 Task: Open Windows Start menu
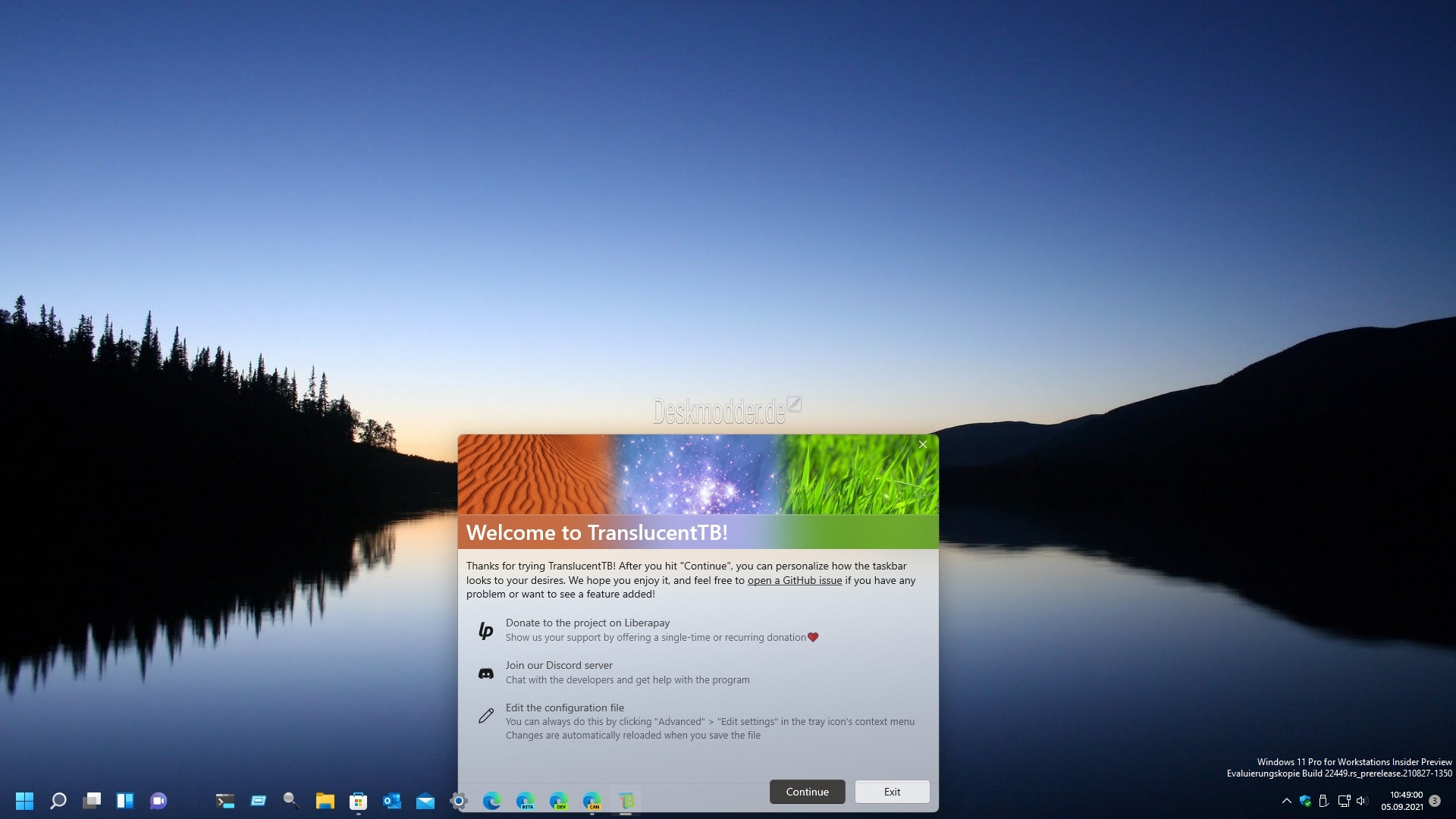point(24,801)
